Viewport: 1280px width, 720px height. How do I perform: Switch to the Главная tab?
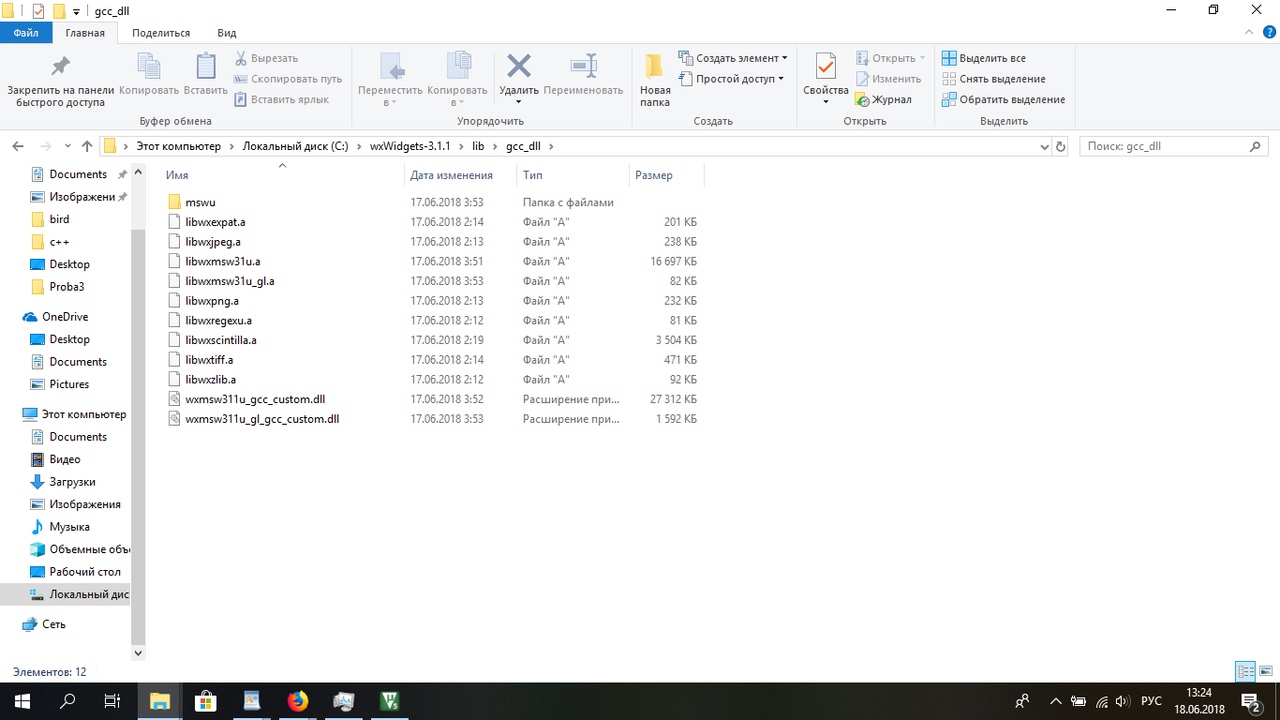85,33
